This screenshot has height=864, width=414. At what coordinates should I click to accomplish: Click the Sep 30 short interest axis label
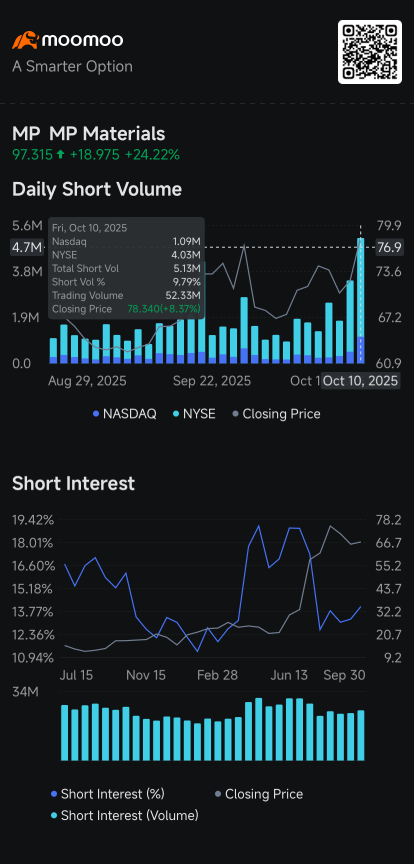[344, 676]
